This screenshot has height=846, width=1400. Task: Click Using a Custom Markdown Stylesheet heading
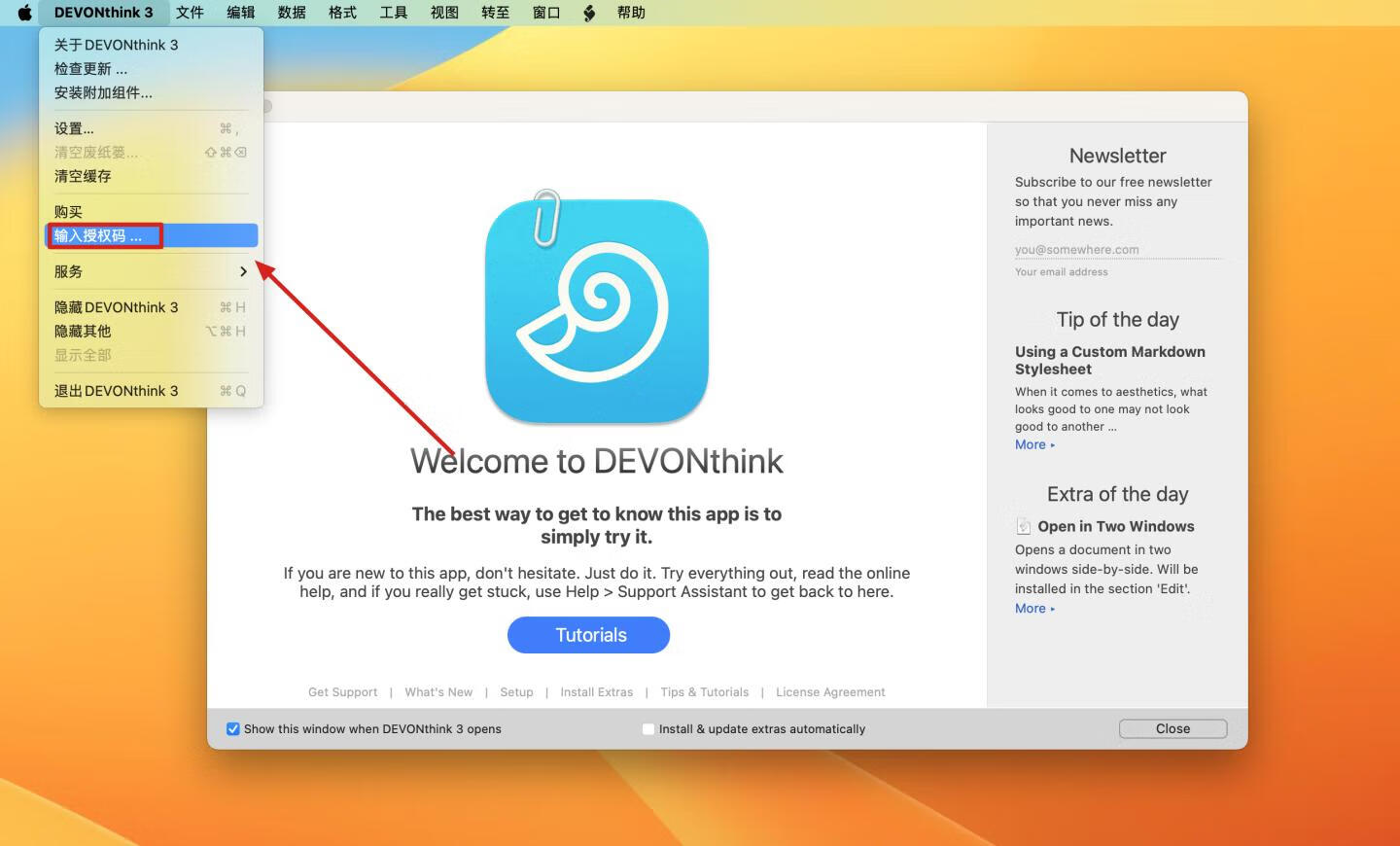click(x=1110, y=361)
